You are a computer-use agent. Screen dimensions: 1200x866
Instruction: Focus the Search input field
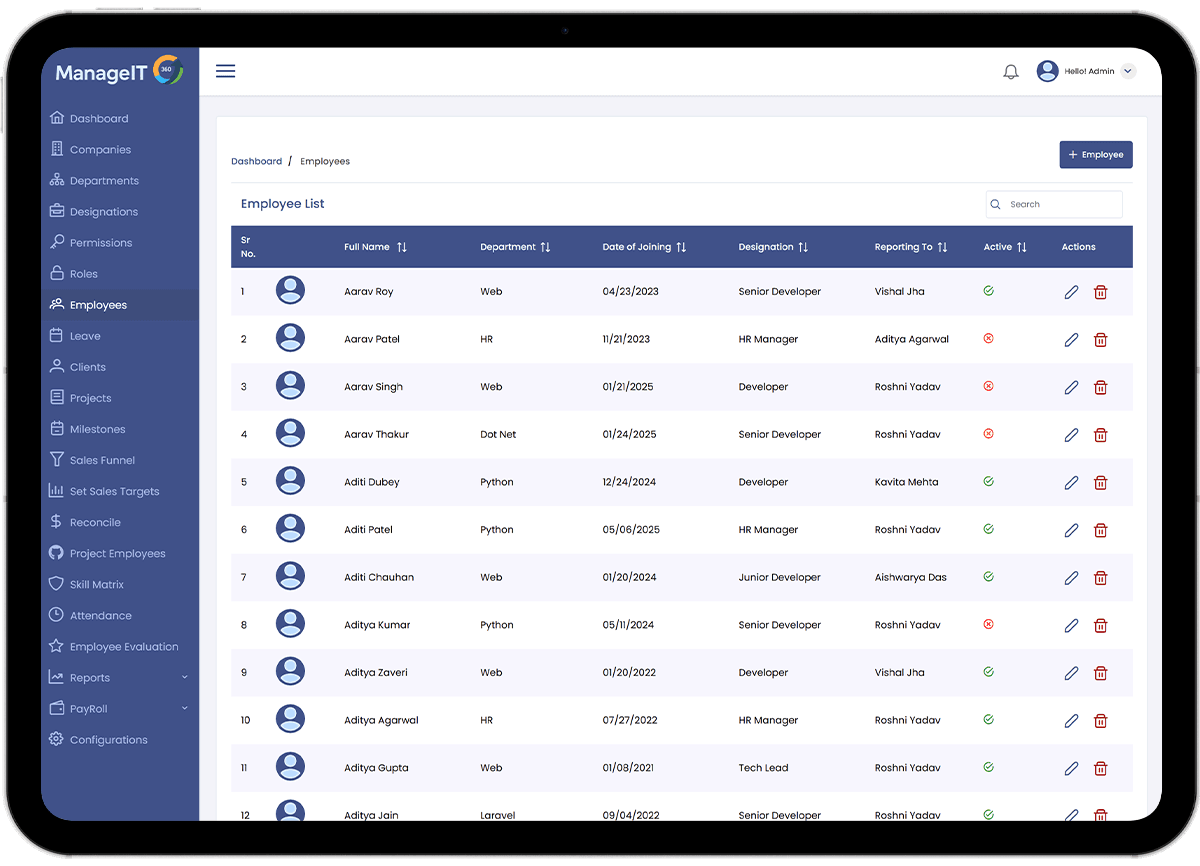[x=1054, y=204]
